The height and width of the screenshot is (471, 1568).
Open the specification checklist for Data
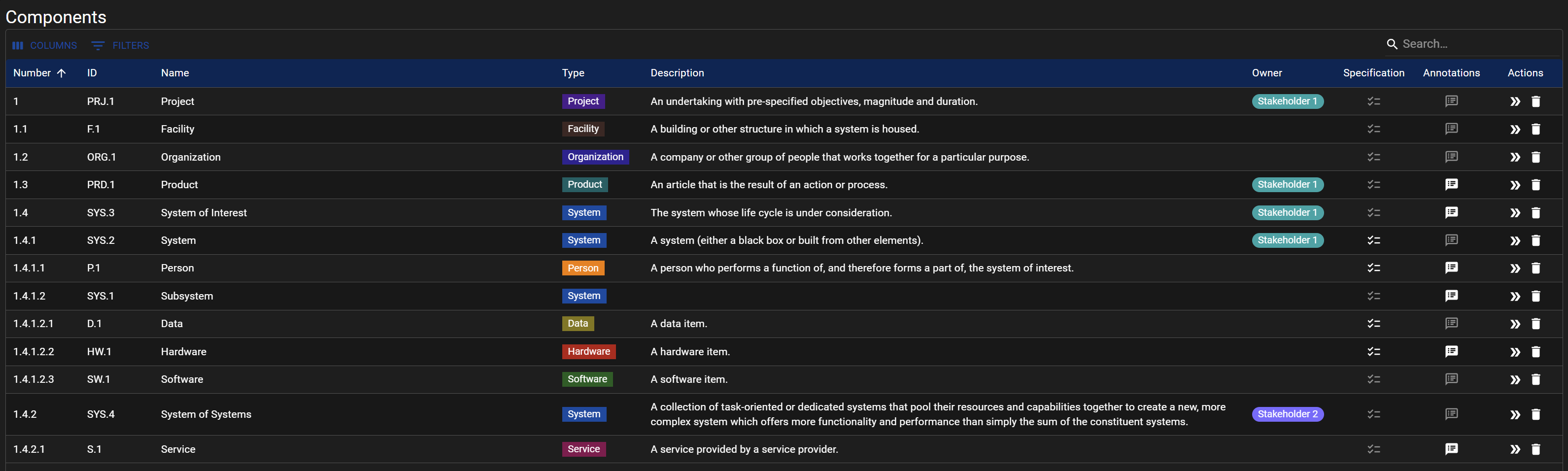coord(1373,324)
